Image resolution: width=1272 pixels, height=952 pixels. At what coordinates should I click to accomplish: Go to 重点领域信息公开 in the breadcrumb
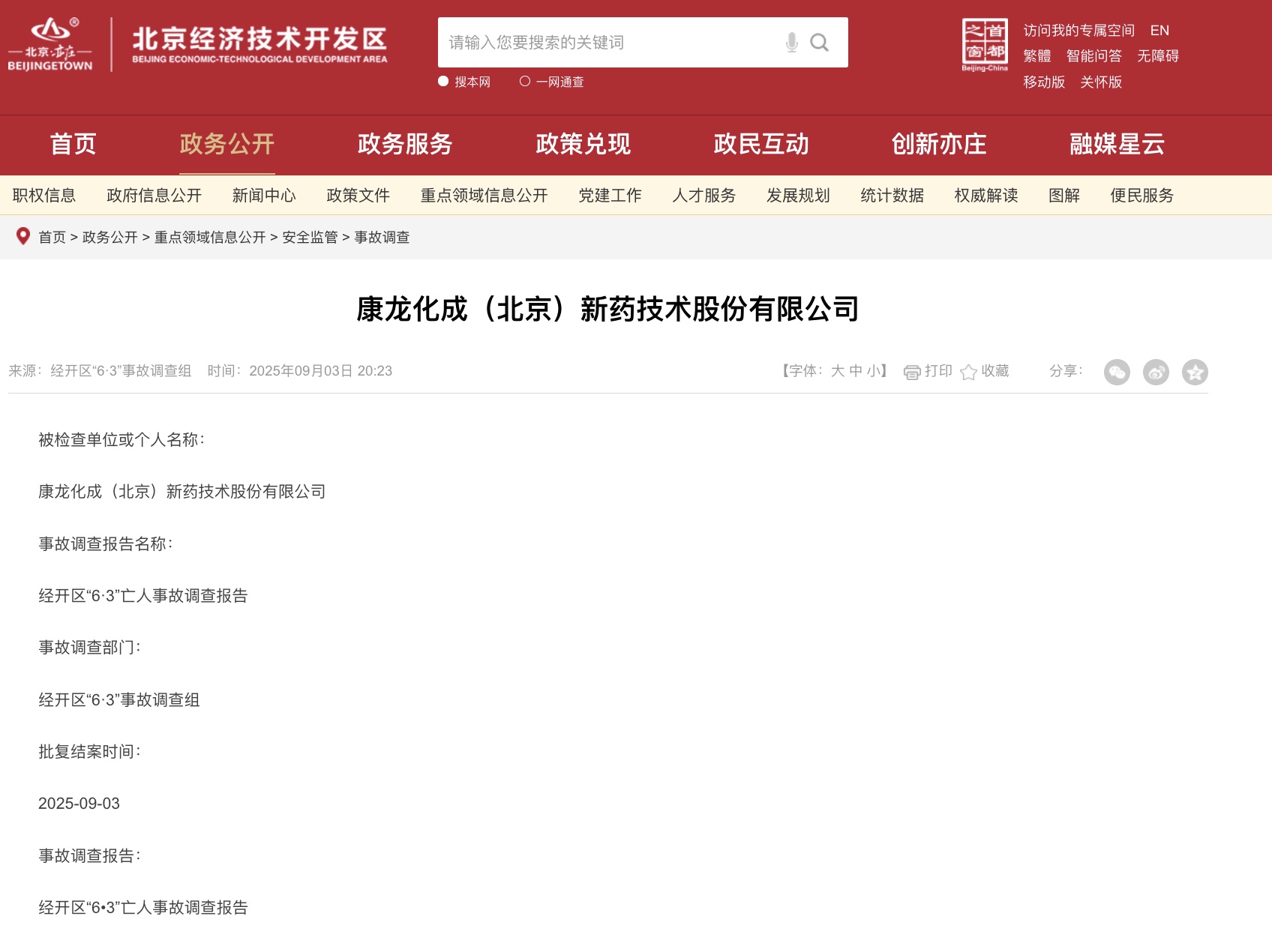(x=210, y=238)
